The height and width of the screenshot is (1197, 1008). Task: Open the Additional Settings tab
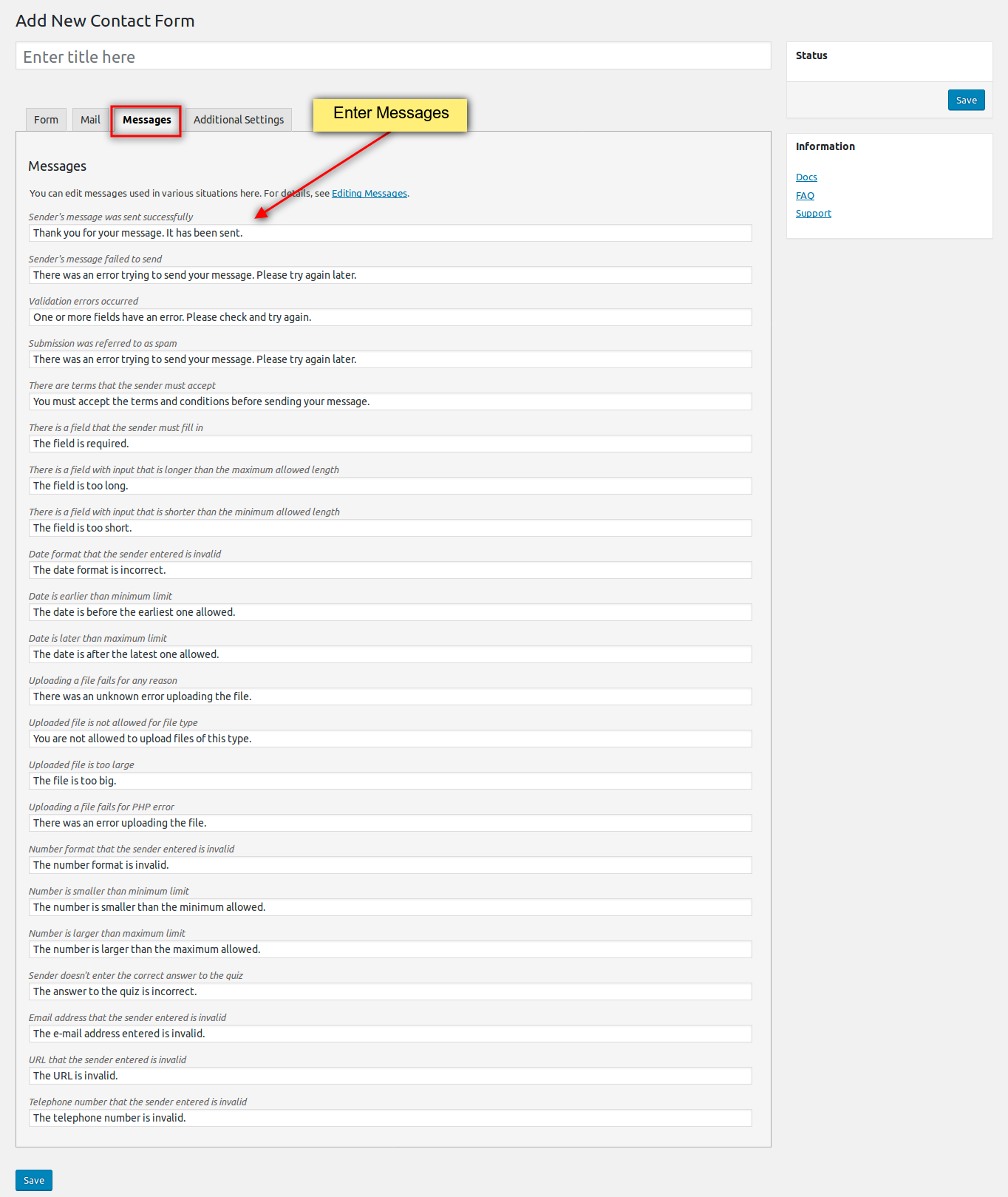pos(238,120)
